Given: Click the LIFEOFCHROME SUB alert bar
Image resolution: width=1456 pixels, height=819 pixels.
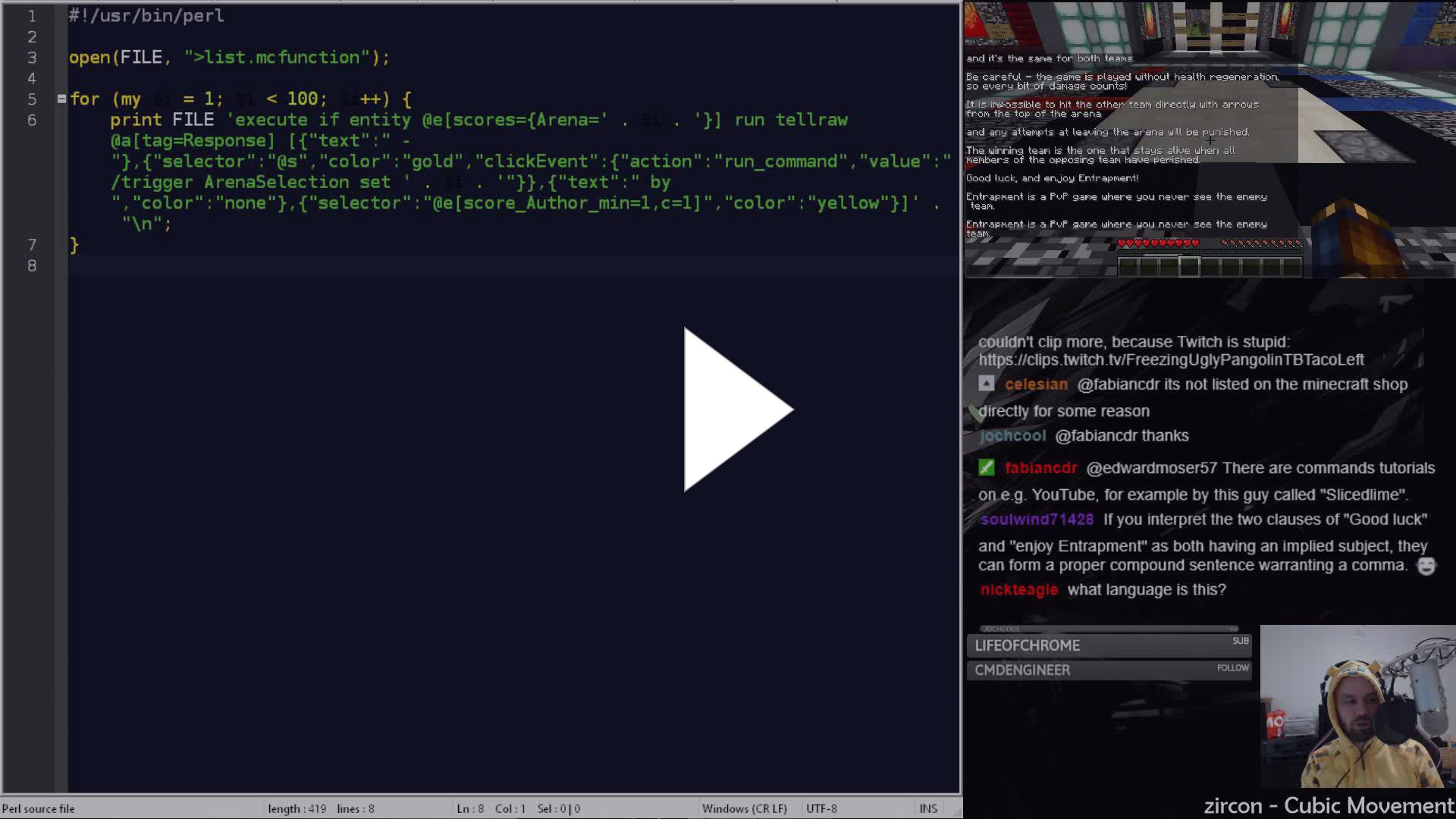Looking at the screenshot, I should tap(1109, 645).
